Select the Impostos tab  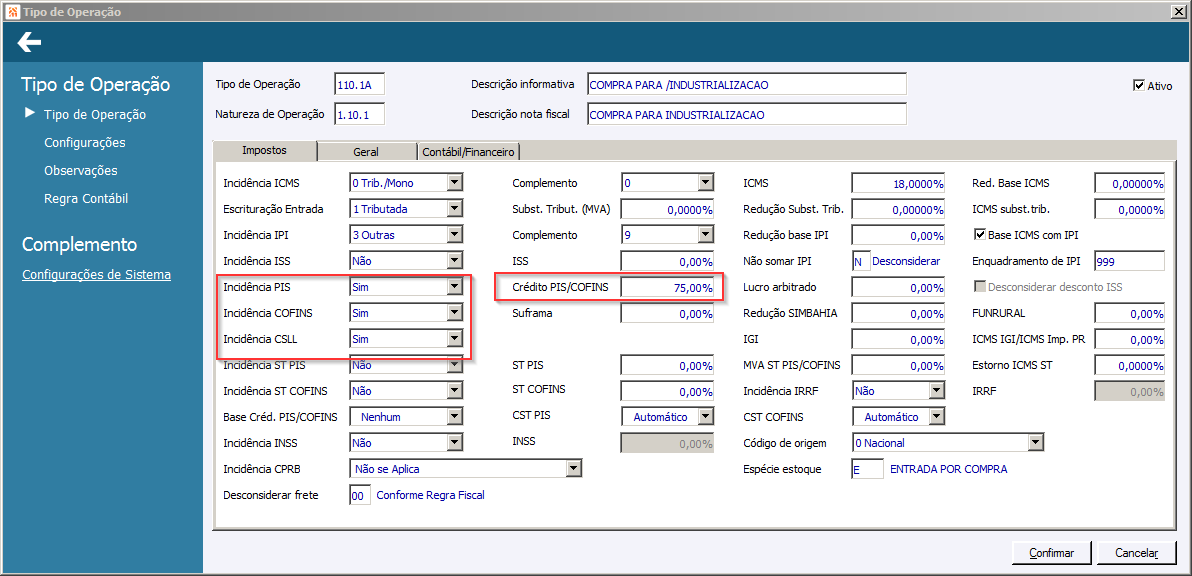coord(264,151)
